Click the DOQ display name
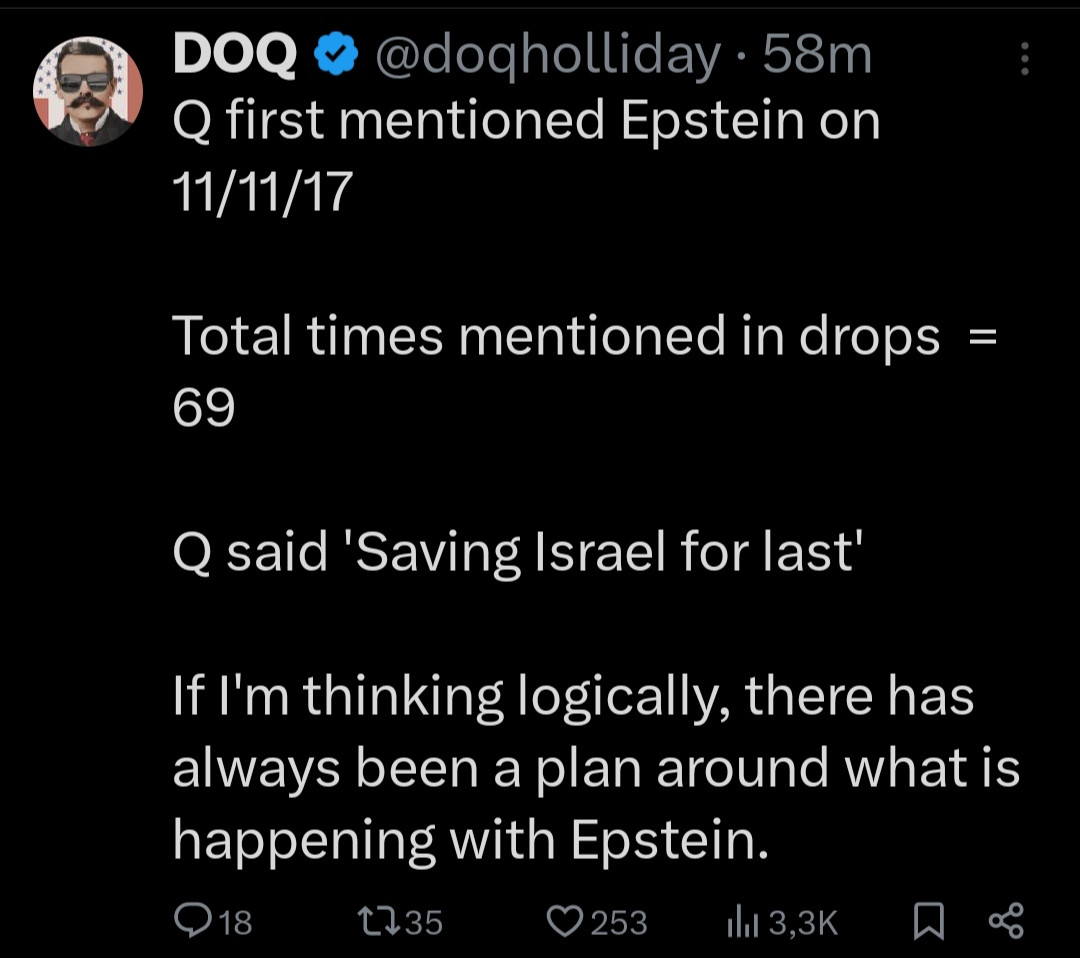Screen dimensions: 1080x958 234,58
